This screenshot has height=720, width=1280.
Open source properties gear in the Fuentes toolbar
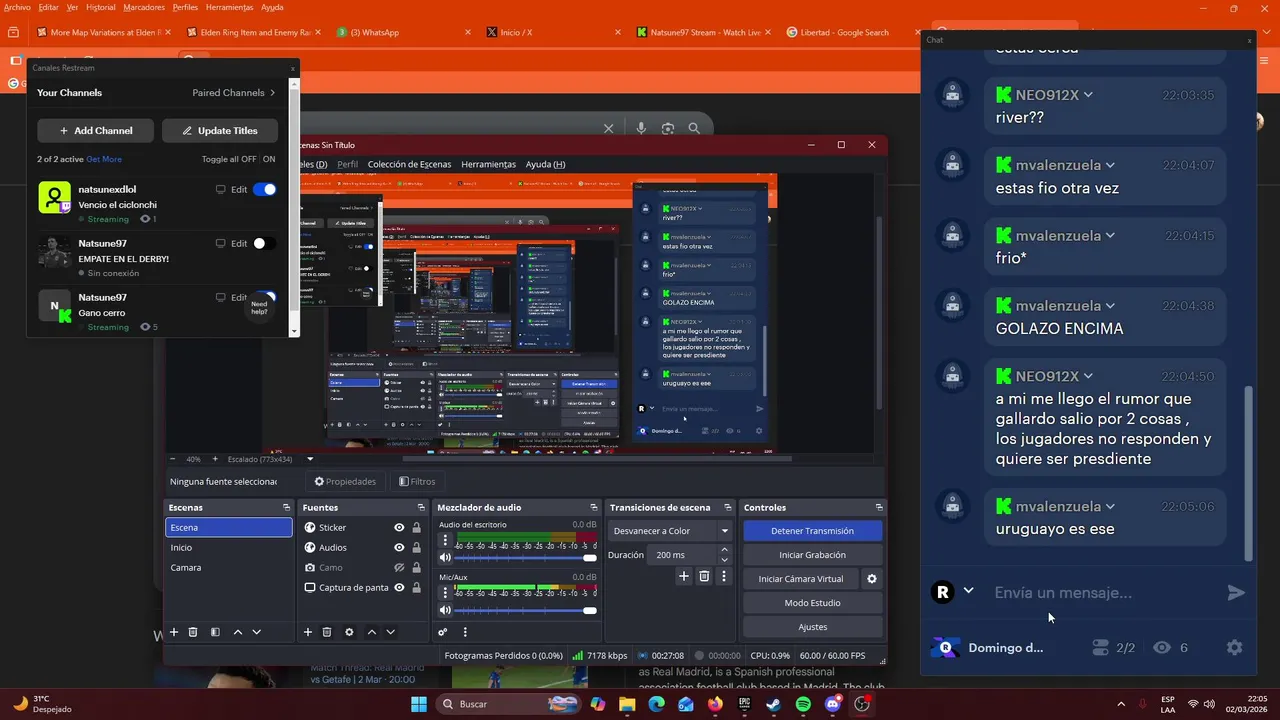coord(349,632)
